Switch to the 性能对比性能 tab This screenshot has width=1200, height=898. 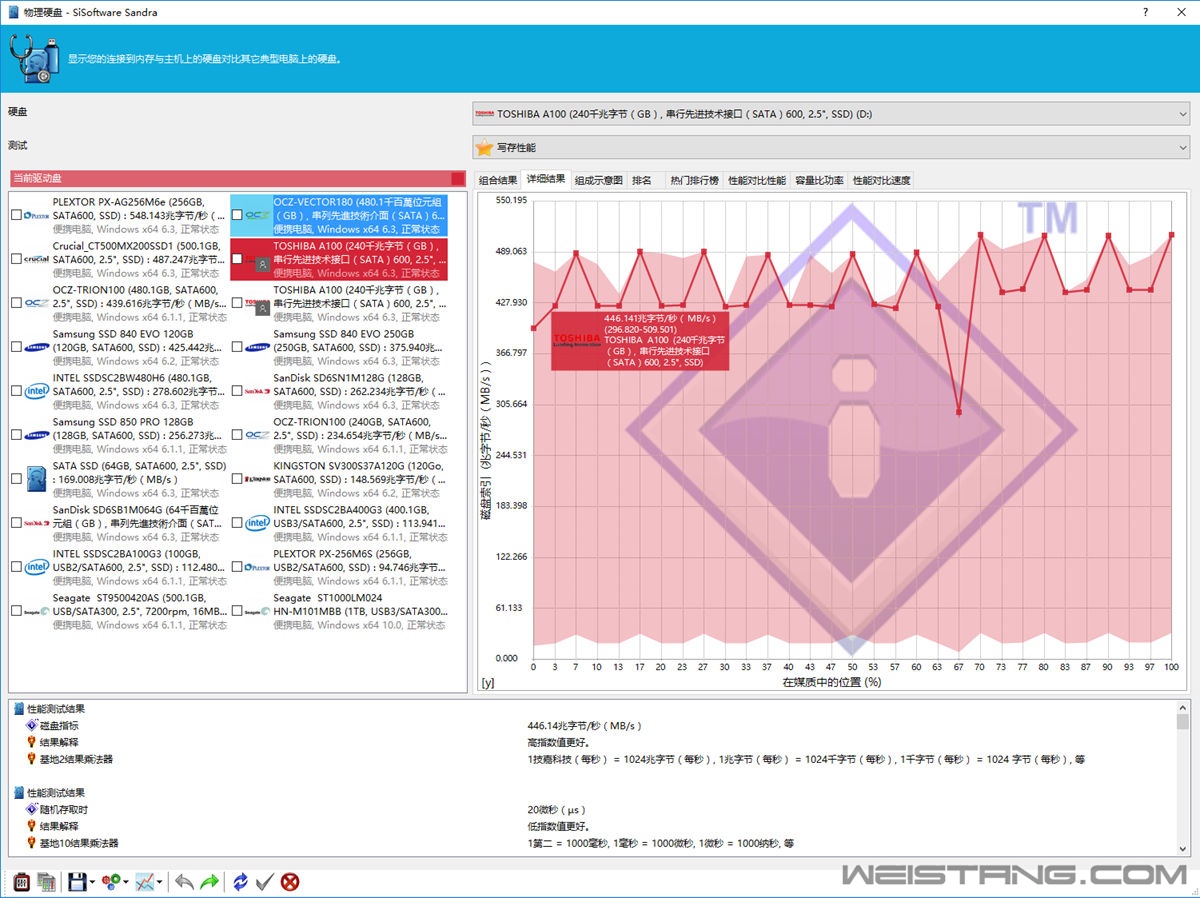[x=757, y=181]
